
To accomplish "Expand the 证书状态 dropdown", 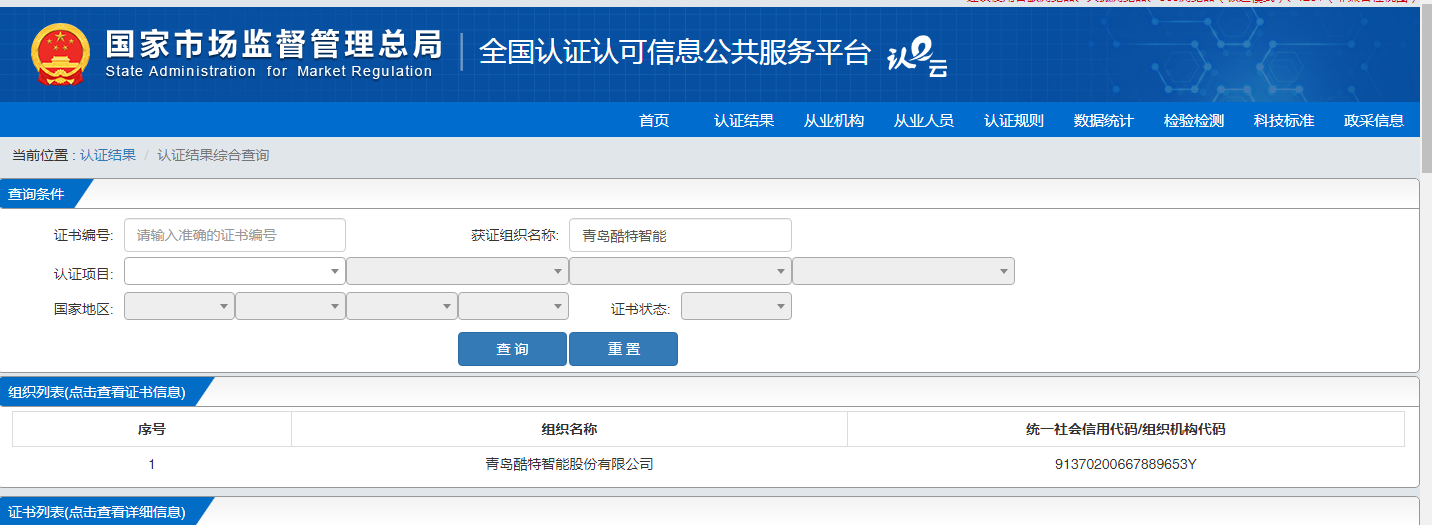I will (736, 306).
